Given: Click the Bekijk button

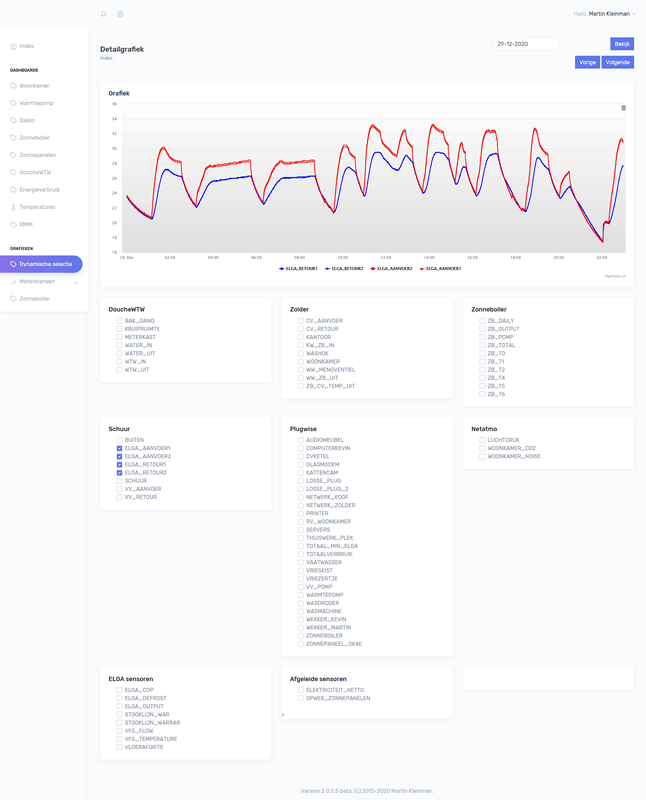Looking at the screenshot, I should (x=622, y=44).
